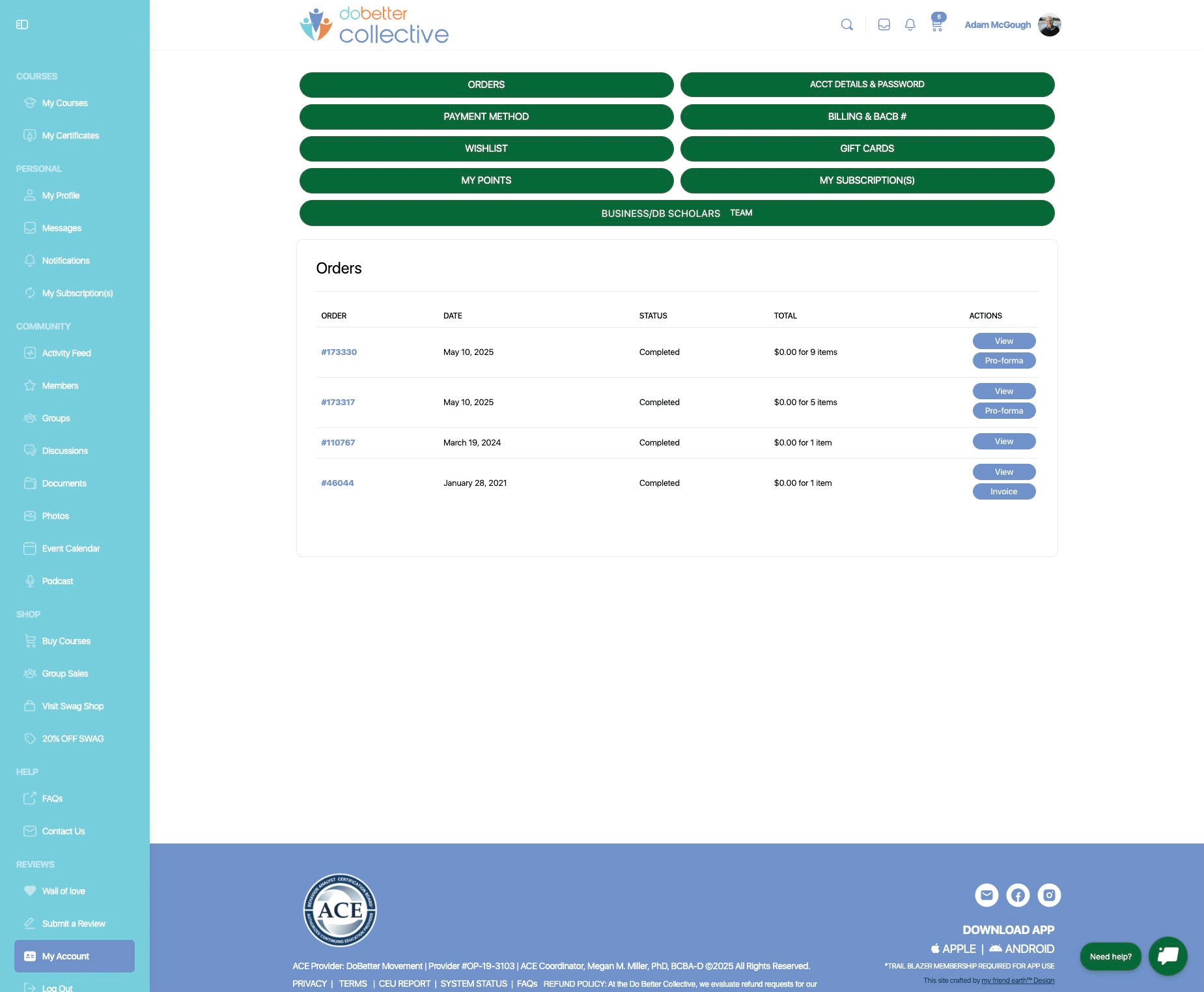Open the Gift Cards tab
The height and width of the screenshot is (992, 1204).
pos(867,149)
